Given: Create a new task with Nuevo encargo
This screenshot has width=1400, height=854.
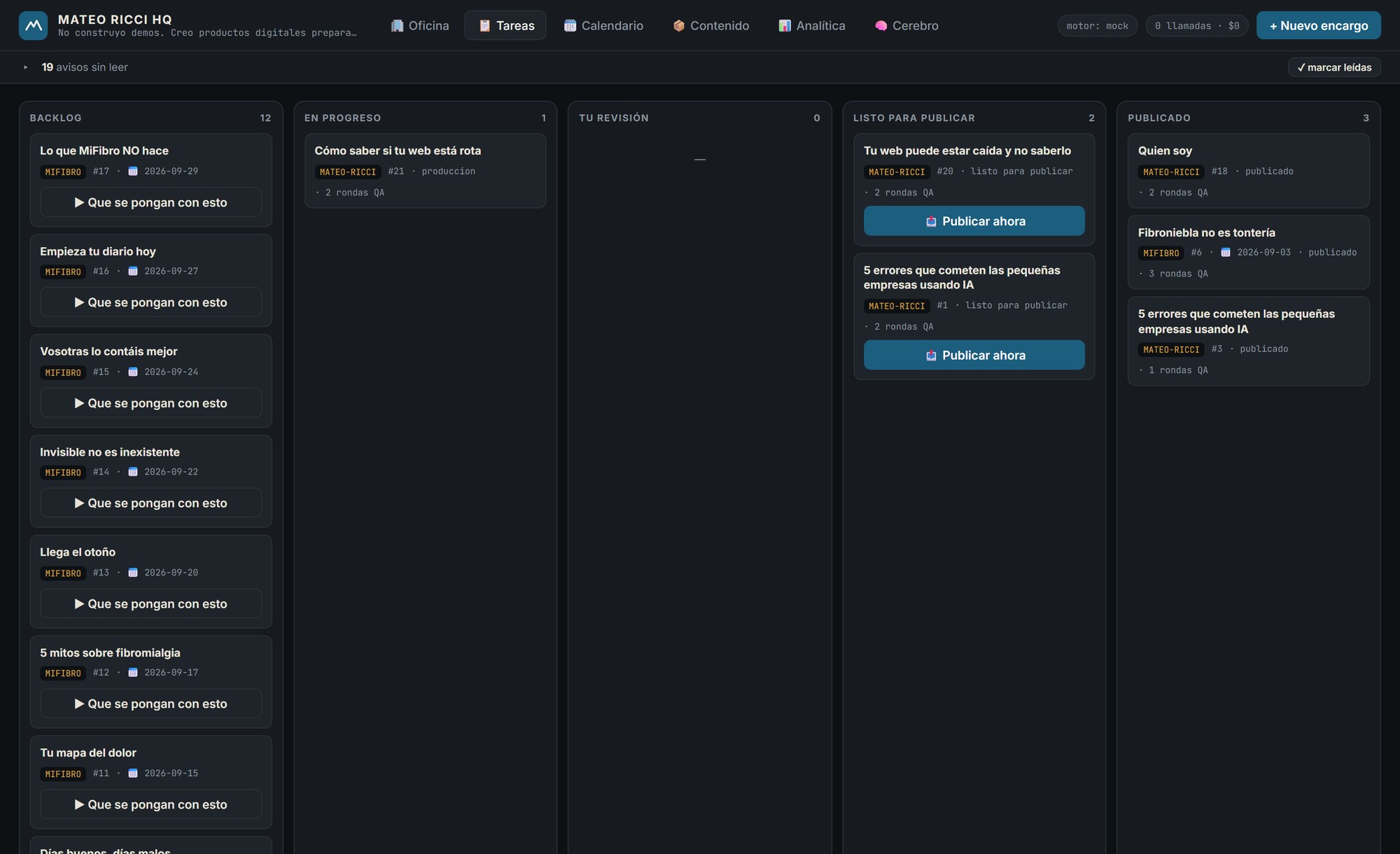Looking at the screenshot, I should click(1318, 25).
